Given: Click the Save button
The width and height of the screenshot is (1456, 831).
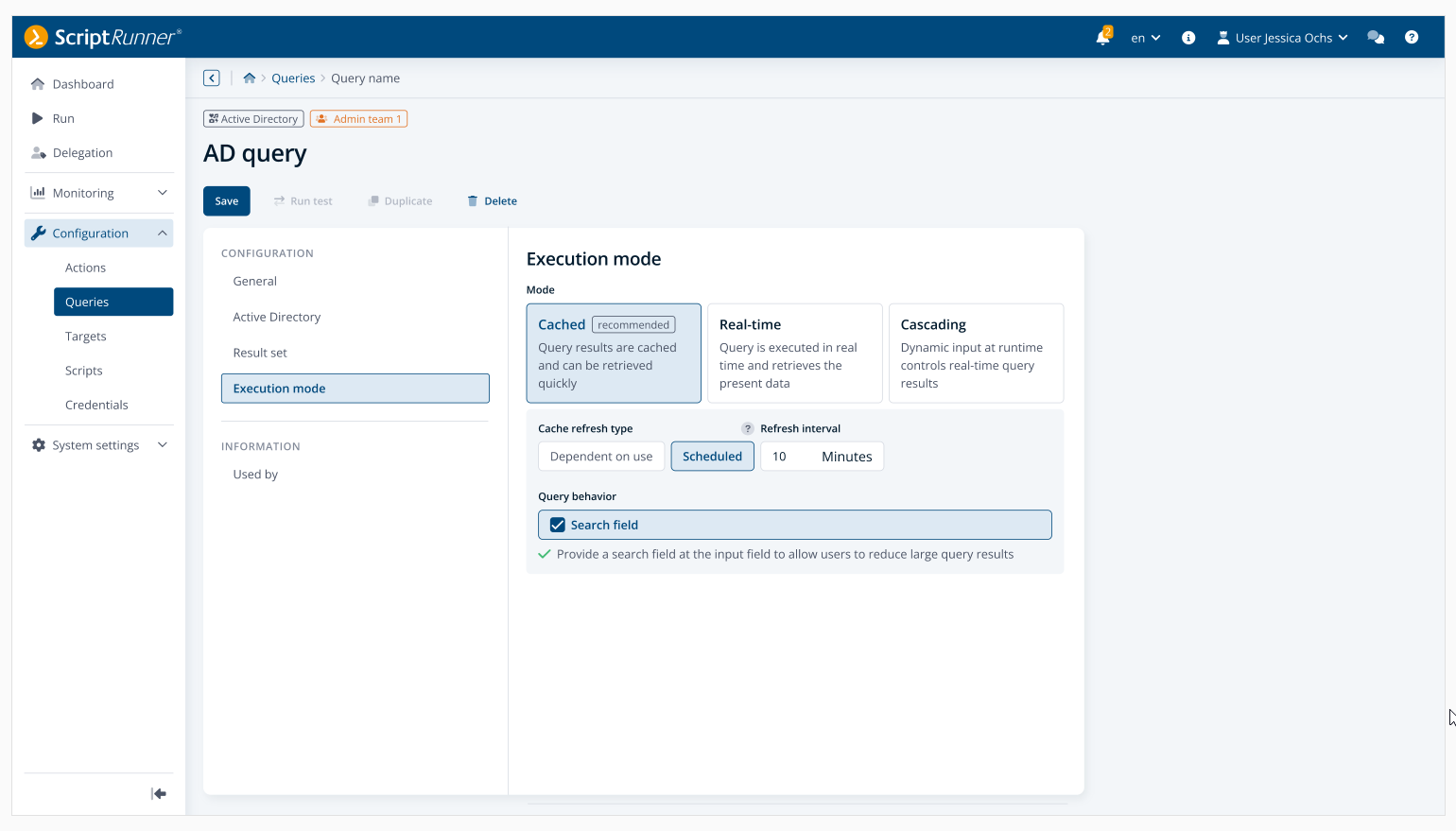Looking at the screenshot, I should [227, 201].
